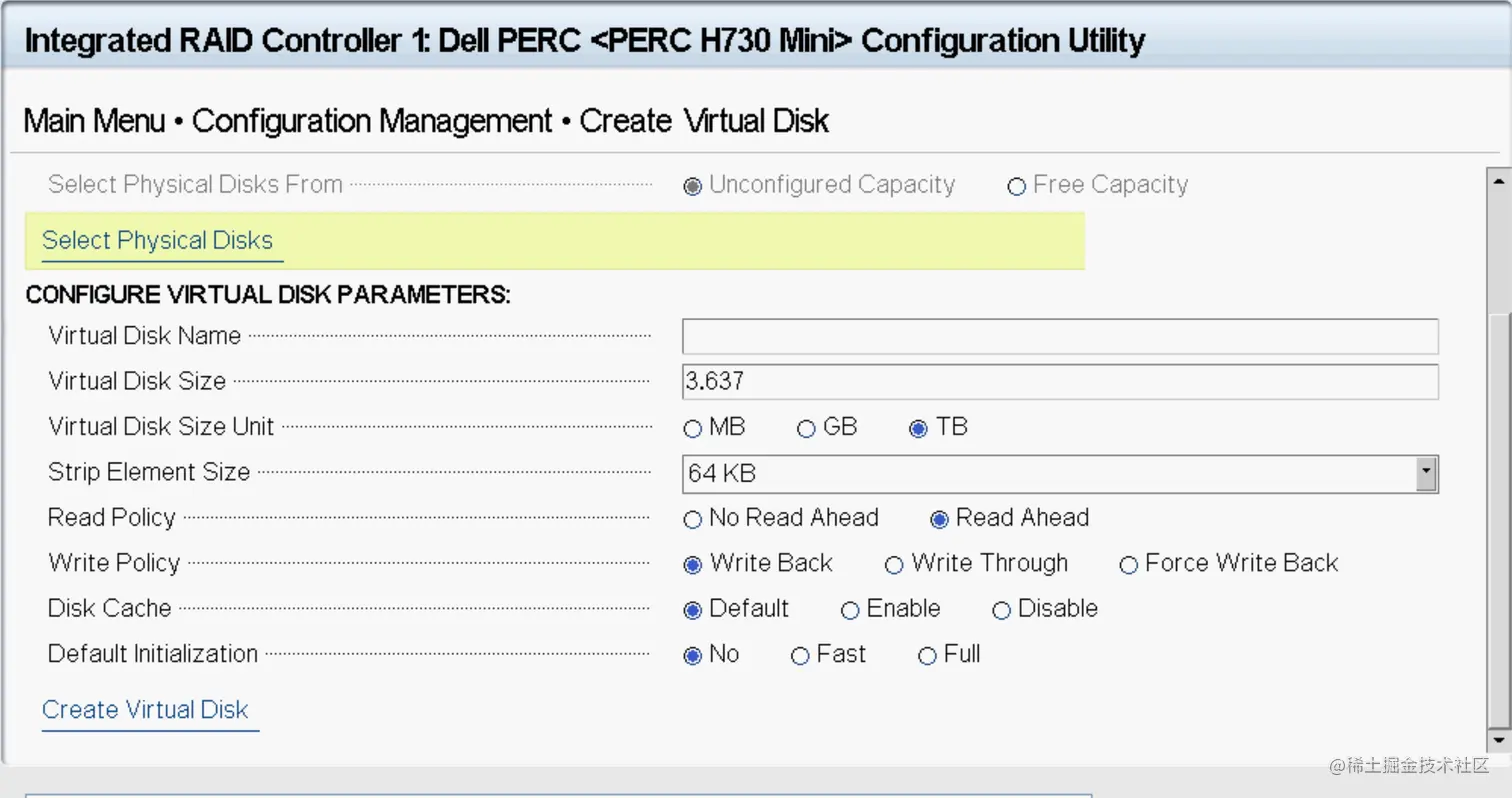Click the Strip Element Size label

click(x=149, y=472)
